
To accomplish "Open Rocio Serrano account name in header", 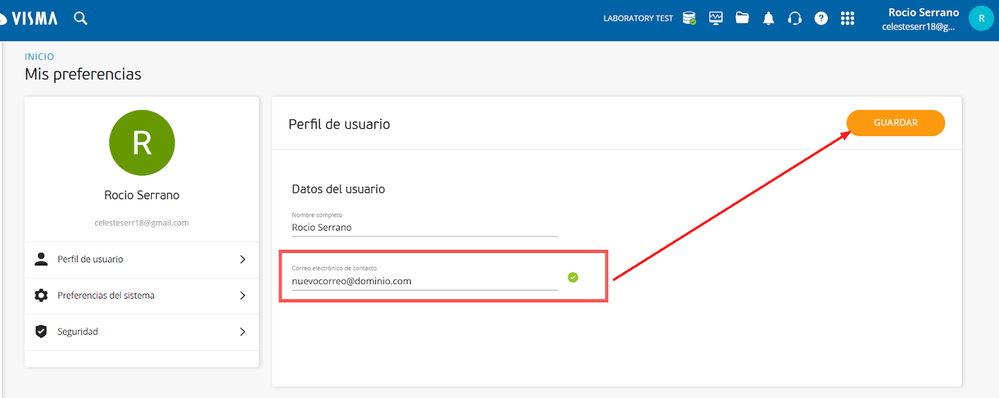I will [x=923, y=12].
